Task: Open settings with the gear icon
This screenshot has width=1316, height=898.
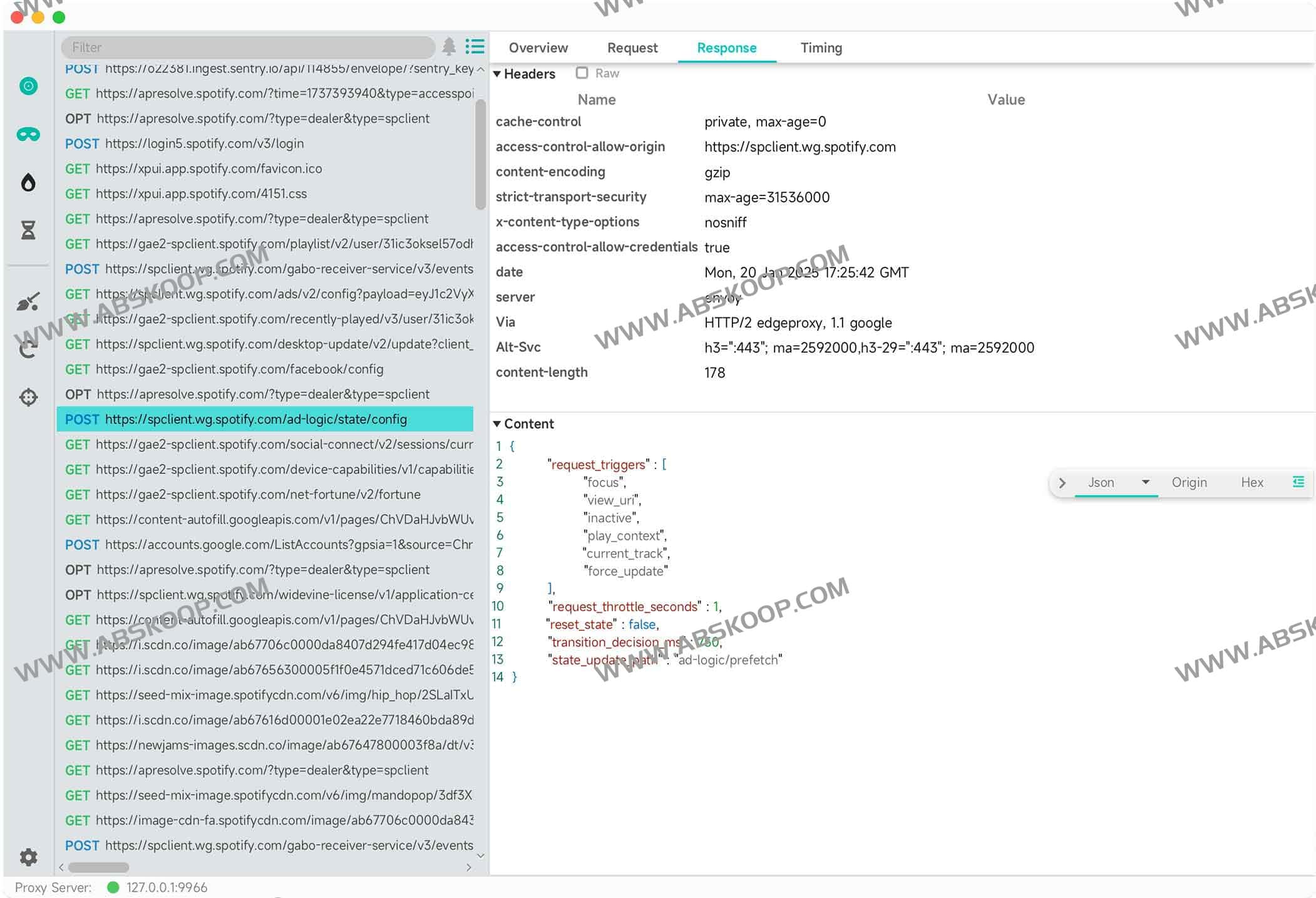Action: click(28, 857)
